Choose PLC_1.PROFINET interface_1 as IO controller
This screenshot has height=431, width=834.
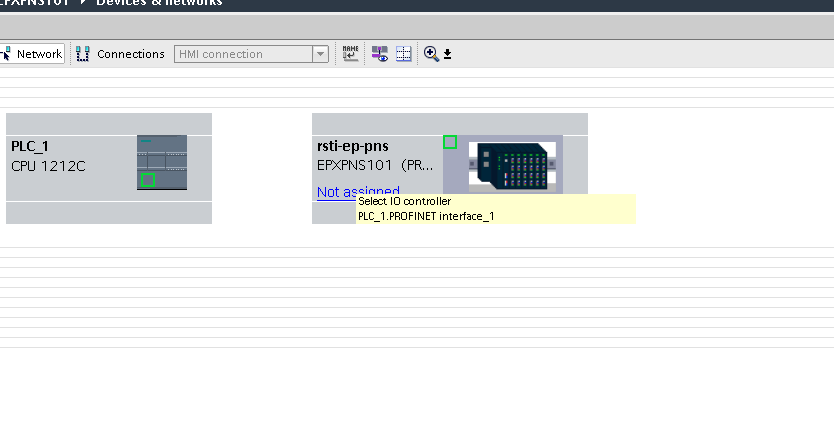tap(426, 216)
